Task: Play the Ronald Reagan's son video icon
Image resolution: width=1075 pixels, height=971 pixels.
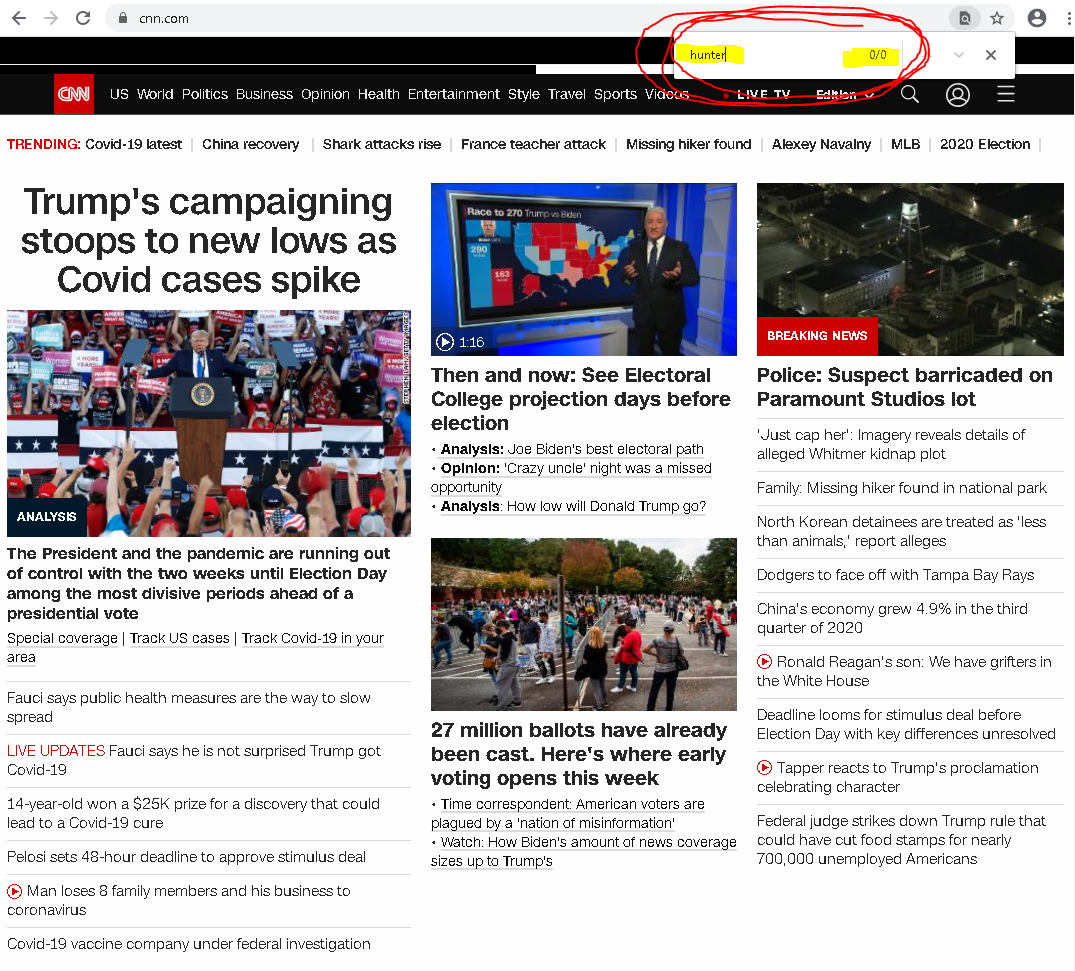Action: pyautogui.click(x=764, y=662)
